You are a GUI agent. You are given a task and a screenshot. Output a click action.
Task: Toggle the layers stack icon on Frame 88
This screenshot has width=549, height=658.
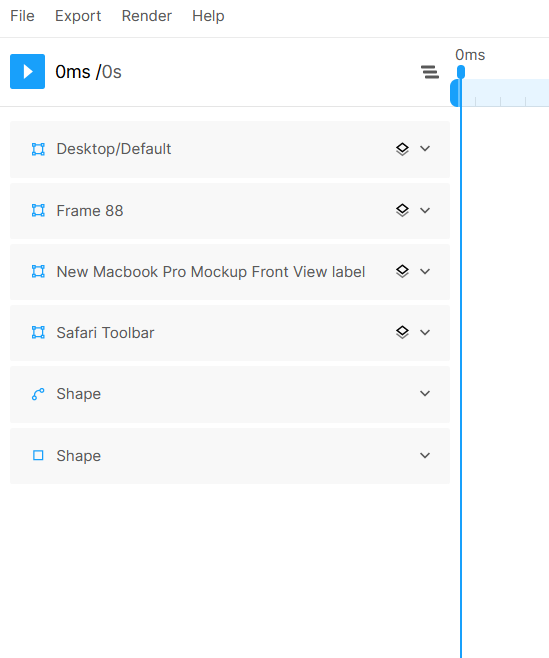[402, 210]
